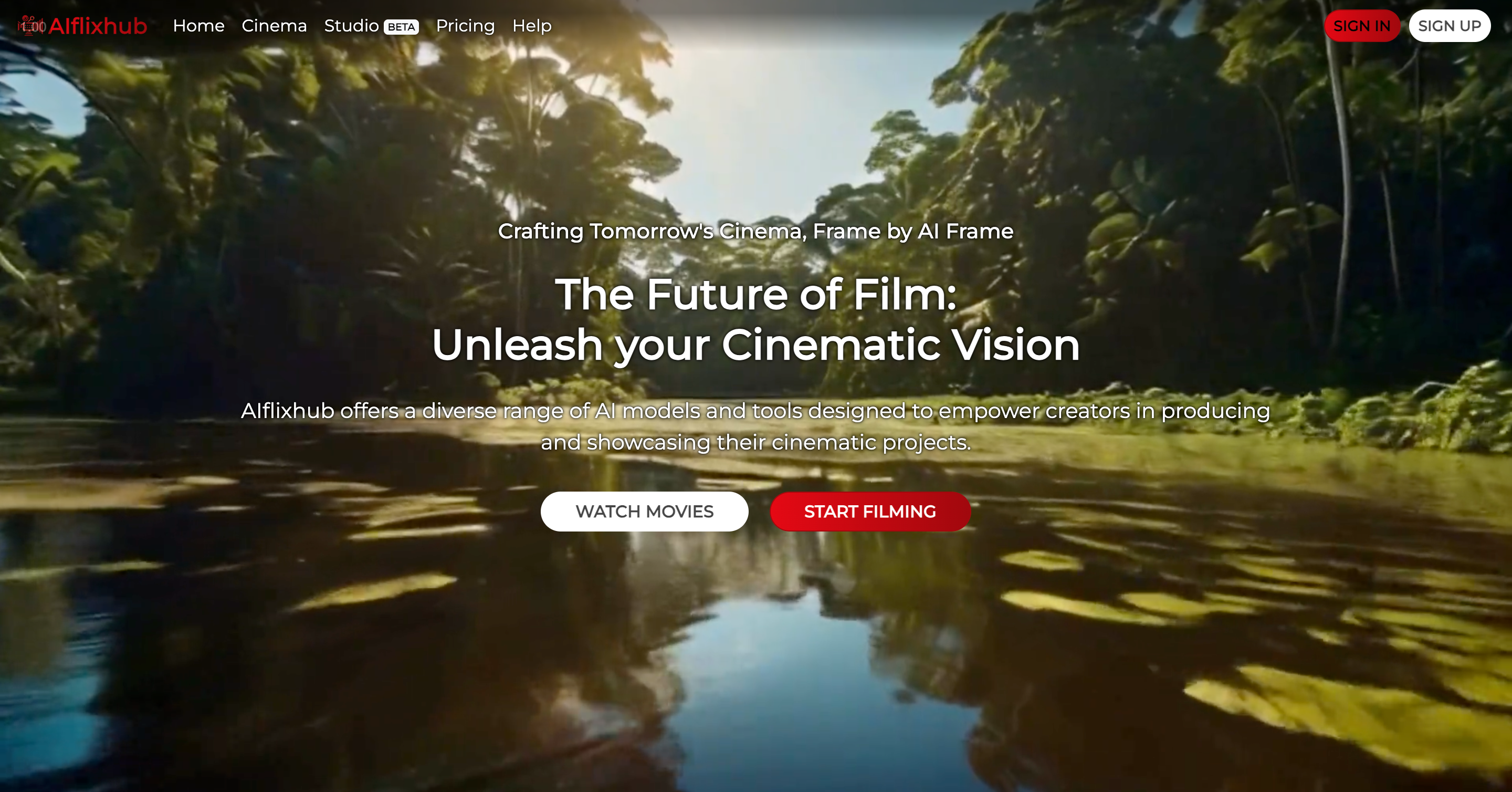Click the WATCH MOVIES button
This screenshot has height=792, width=1512.
[x=644, y=512]
